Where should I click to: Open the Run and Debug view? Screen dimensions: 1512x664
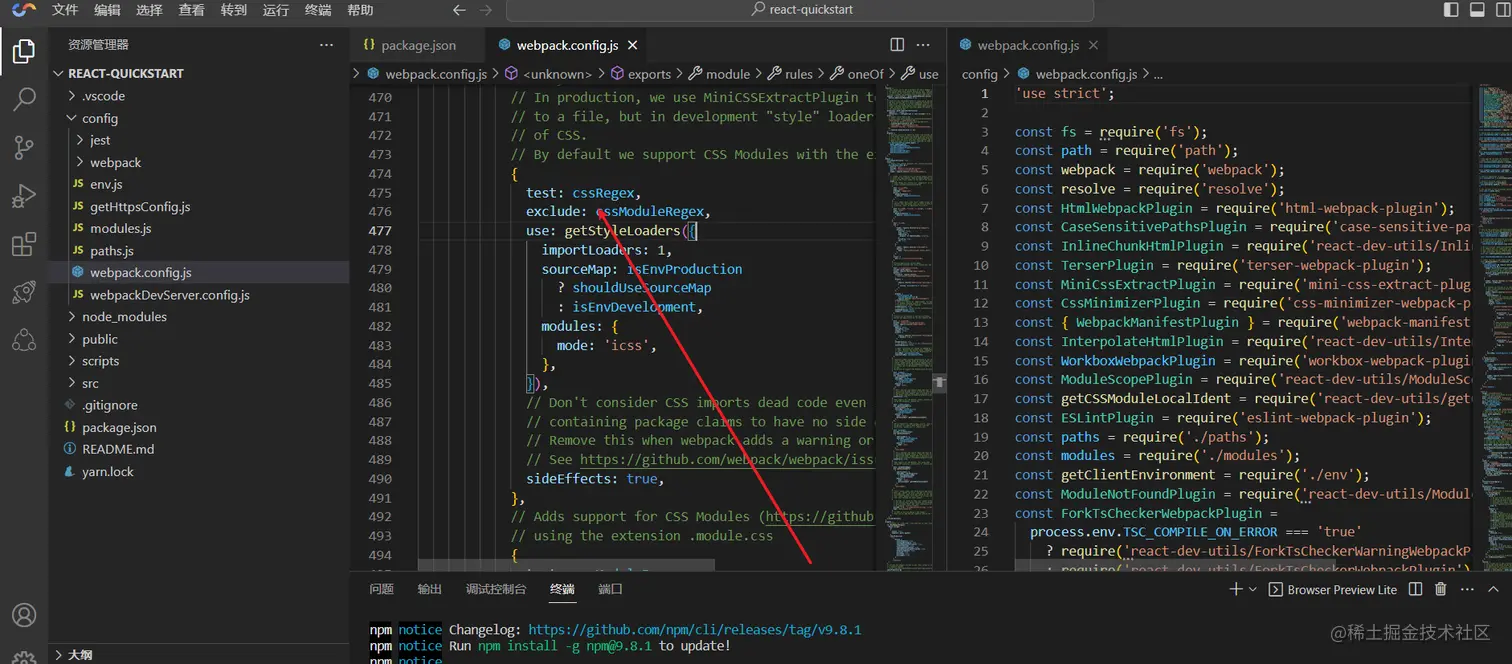click(24, 196)
